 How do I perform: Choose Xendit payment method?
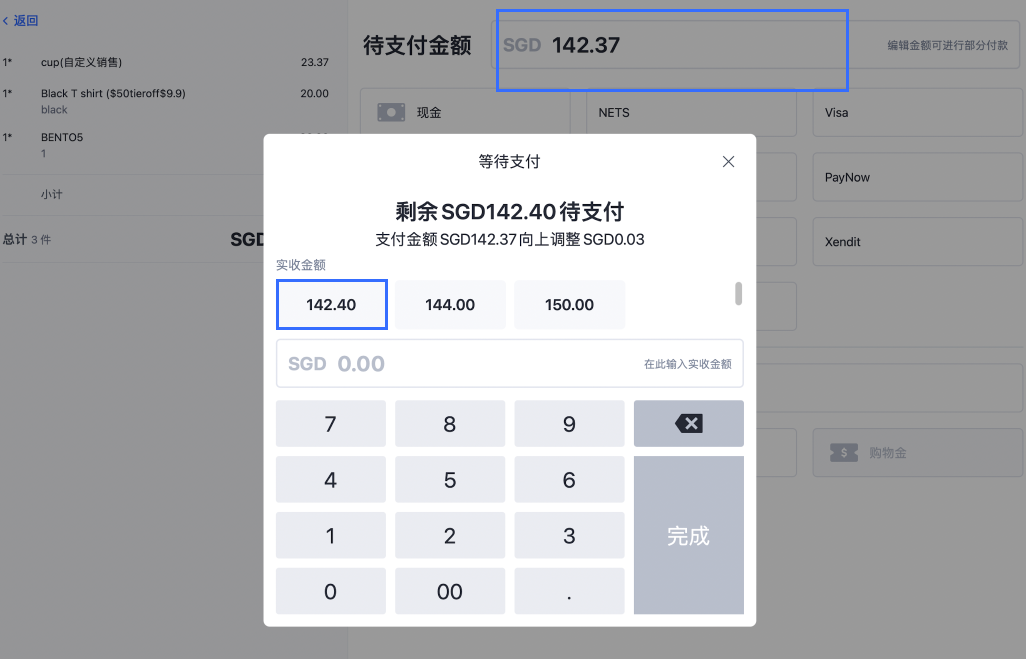916,241
